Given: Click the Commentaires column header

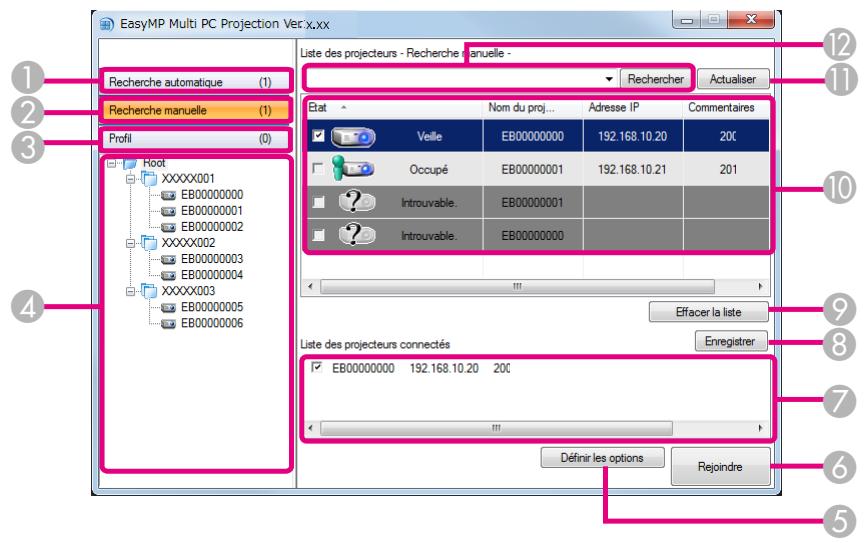Looking at the screenshot, I should tap(727, 108).
